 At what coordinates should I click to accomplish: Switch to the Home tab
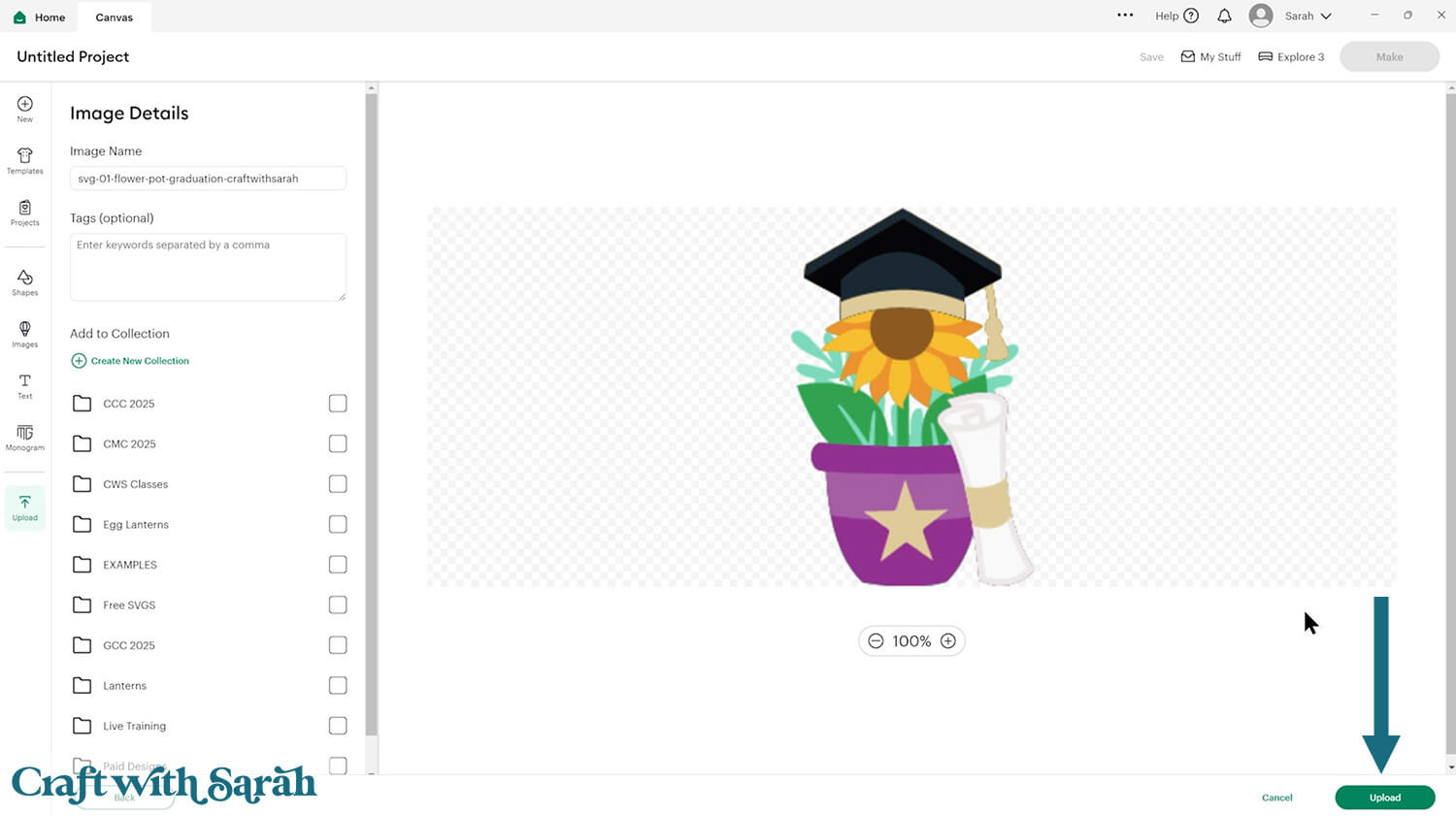click(40, 17)
